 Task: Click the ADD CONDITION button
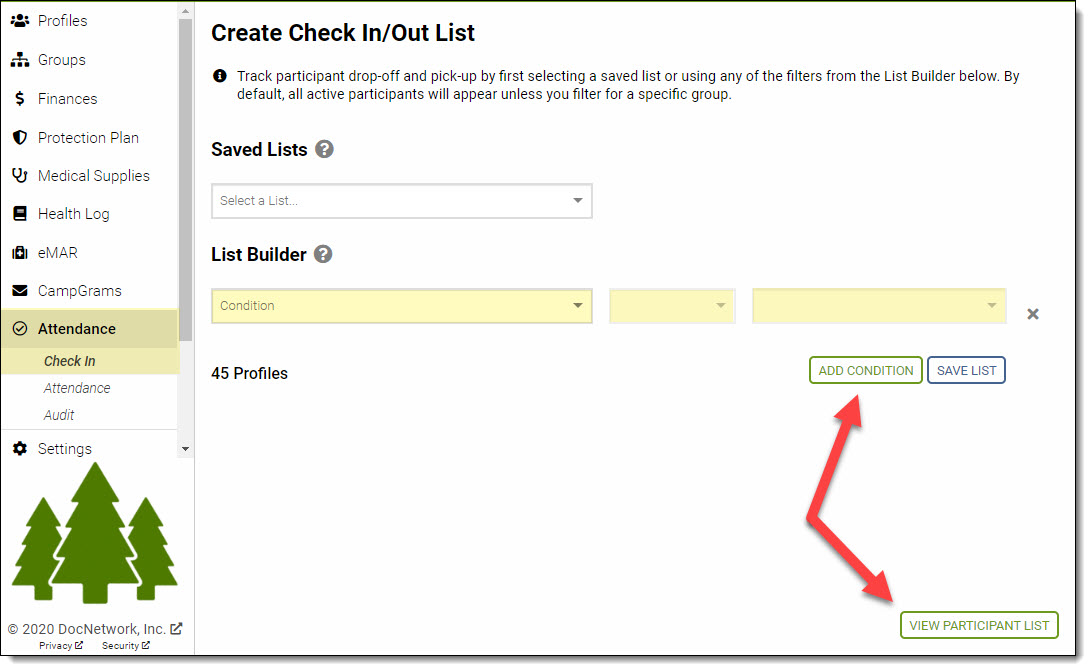point(865,370)
